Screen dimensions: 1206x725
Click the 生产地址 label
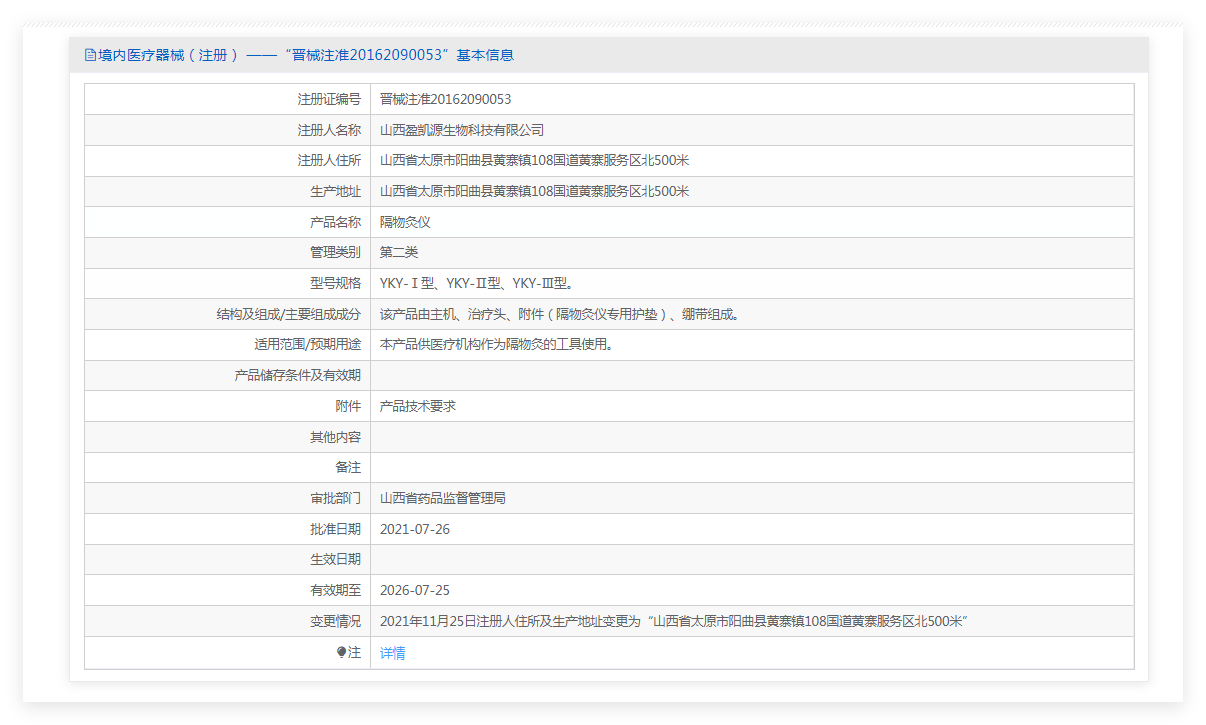click(x=336, y=191)
